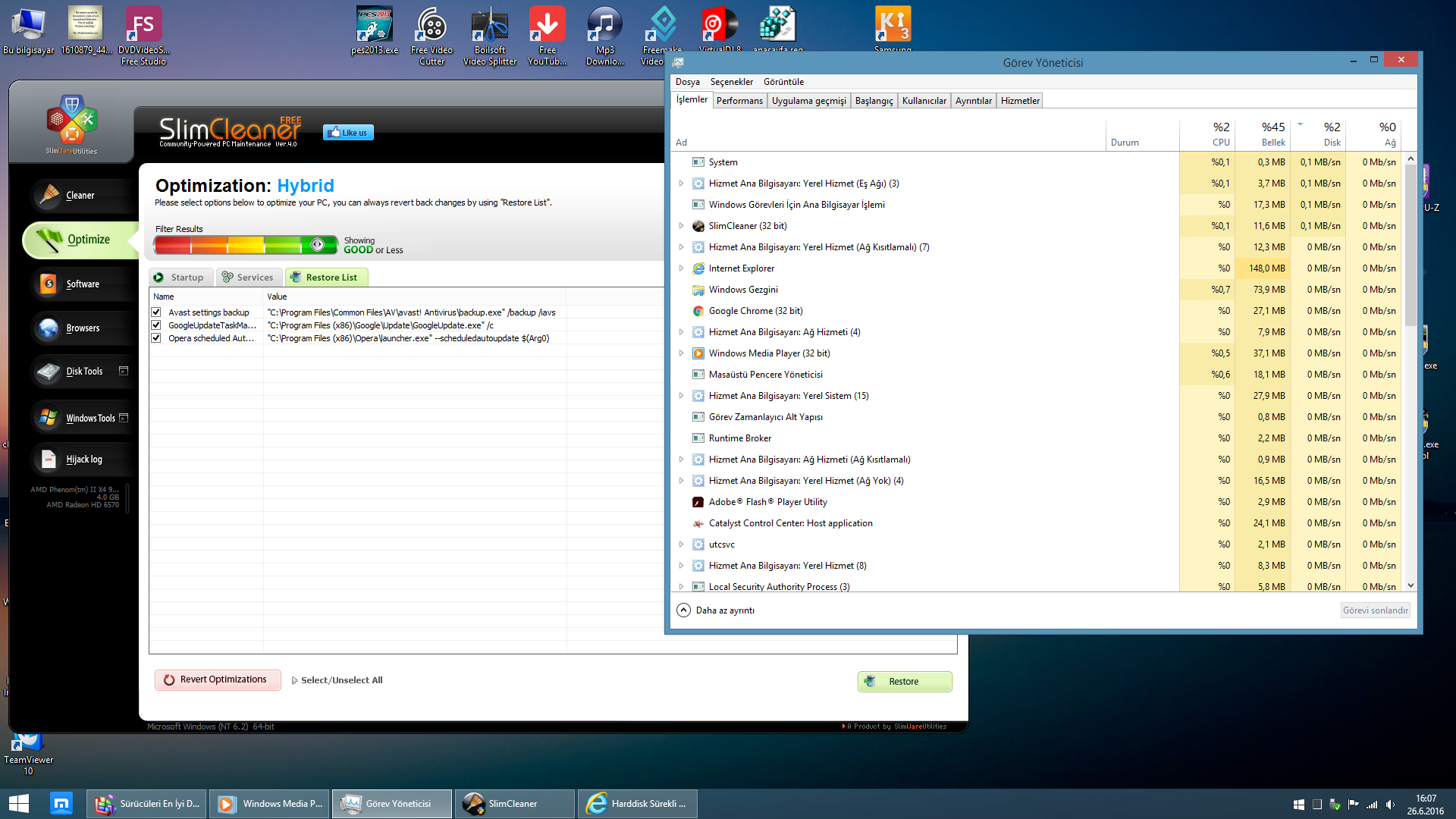
Task: Open the Seçenekler menu
Action: tap(731, 82)
